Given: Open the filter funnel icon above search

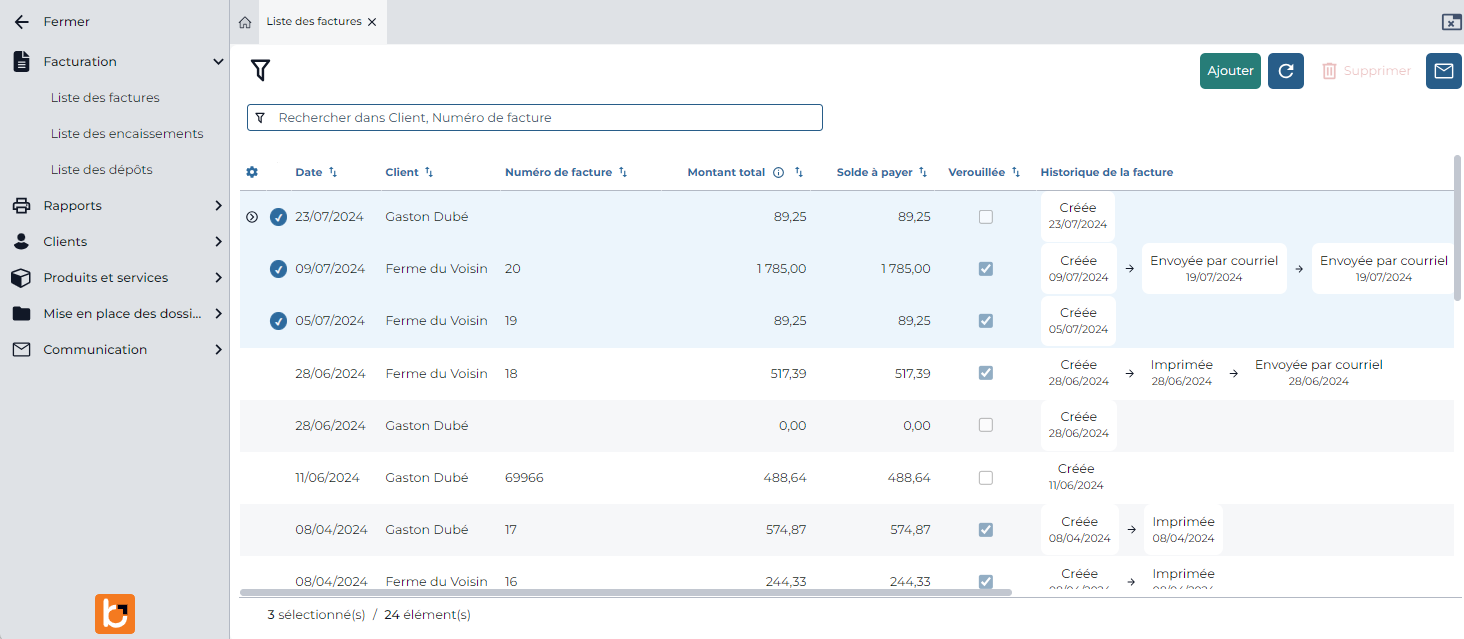Looking at the screenshot, I should click(x=260, y=70).
